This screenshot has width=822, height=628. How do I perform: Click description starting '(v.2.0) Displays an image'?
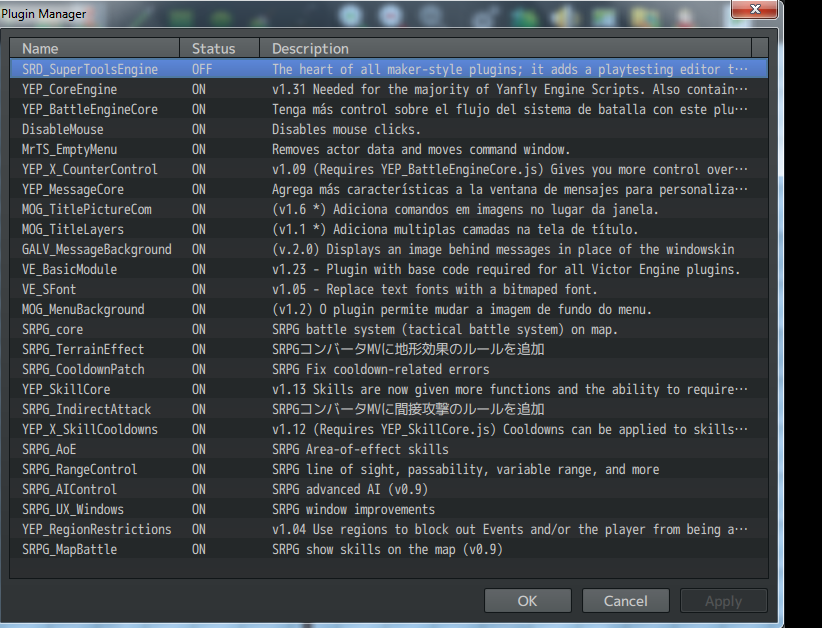(503, 249)
